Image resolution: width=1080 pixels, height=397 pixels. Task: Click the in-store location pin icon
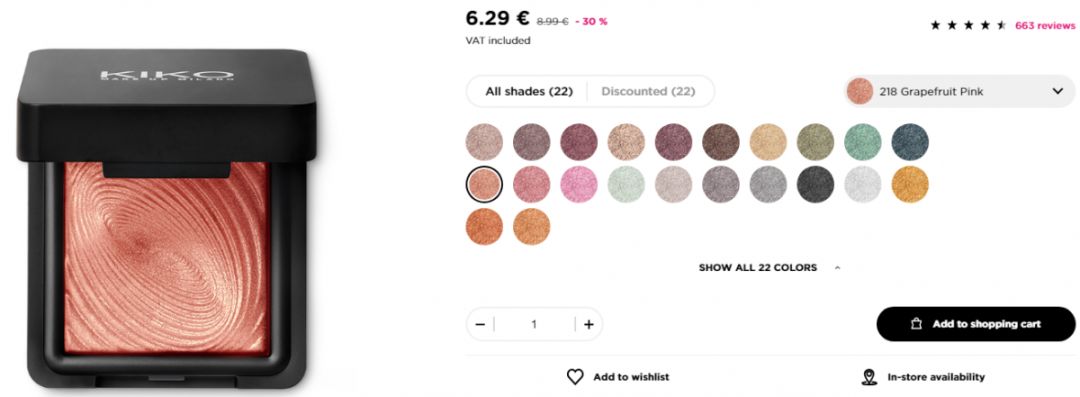coord(869,377)
